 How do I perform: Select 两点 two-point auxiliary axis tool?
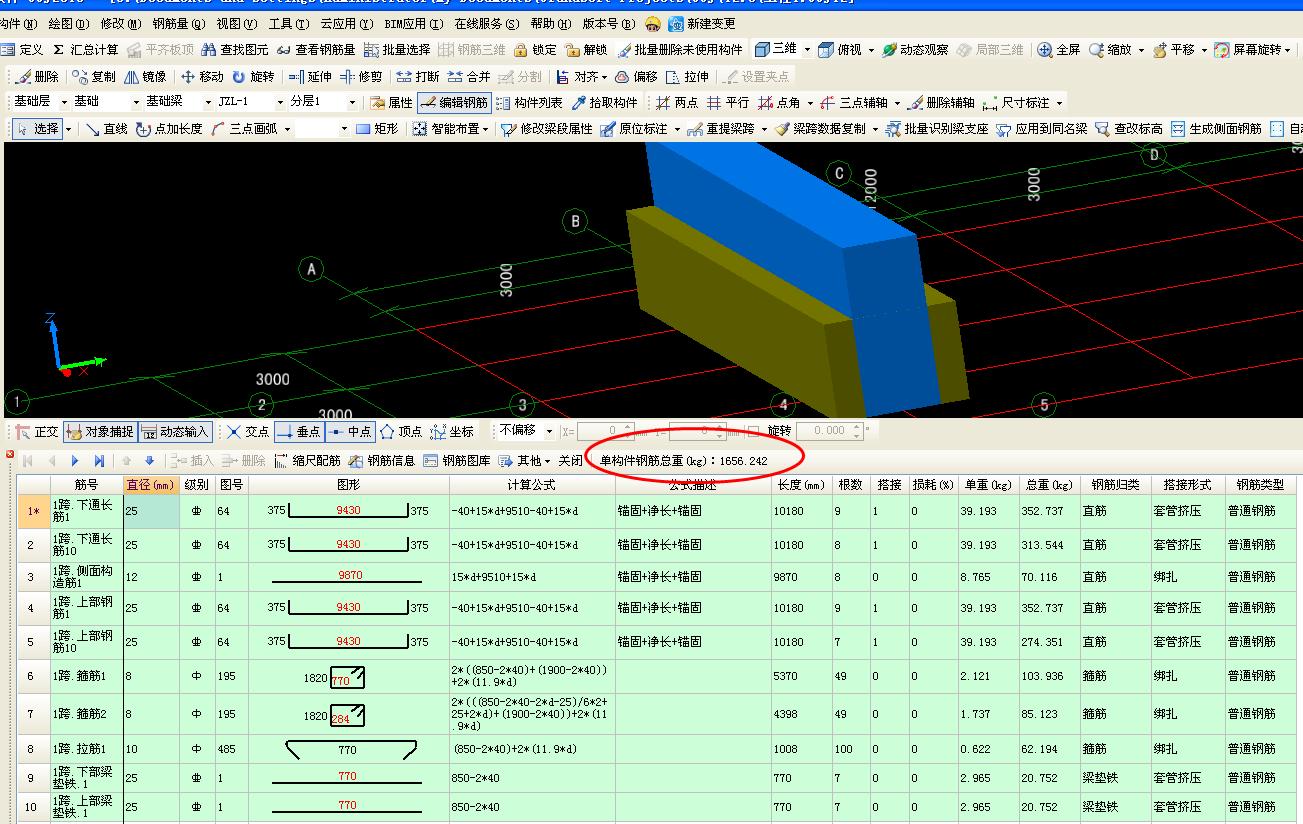coord(677,102)
